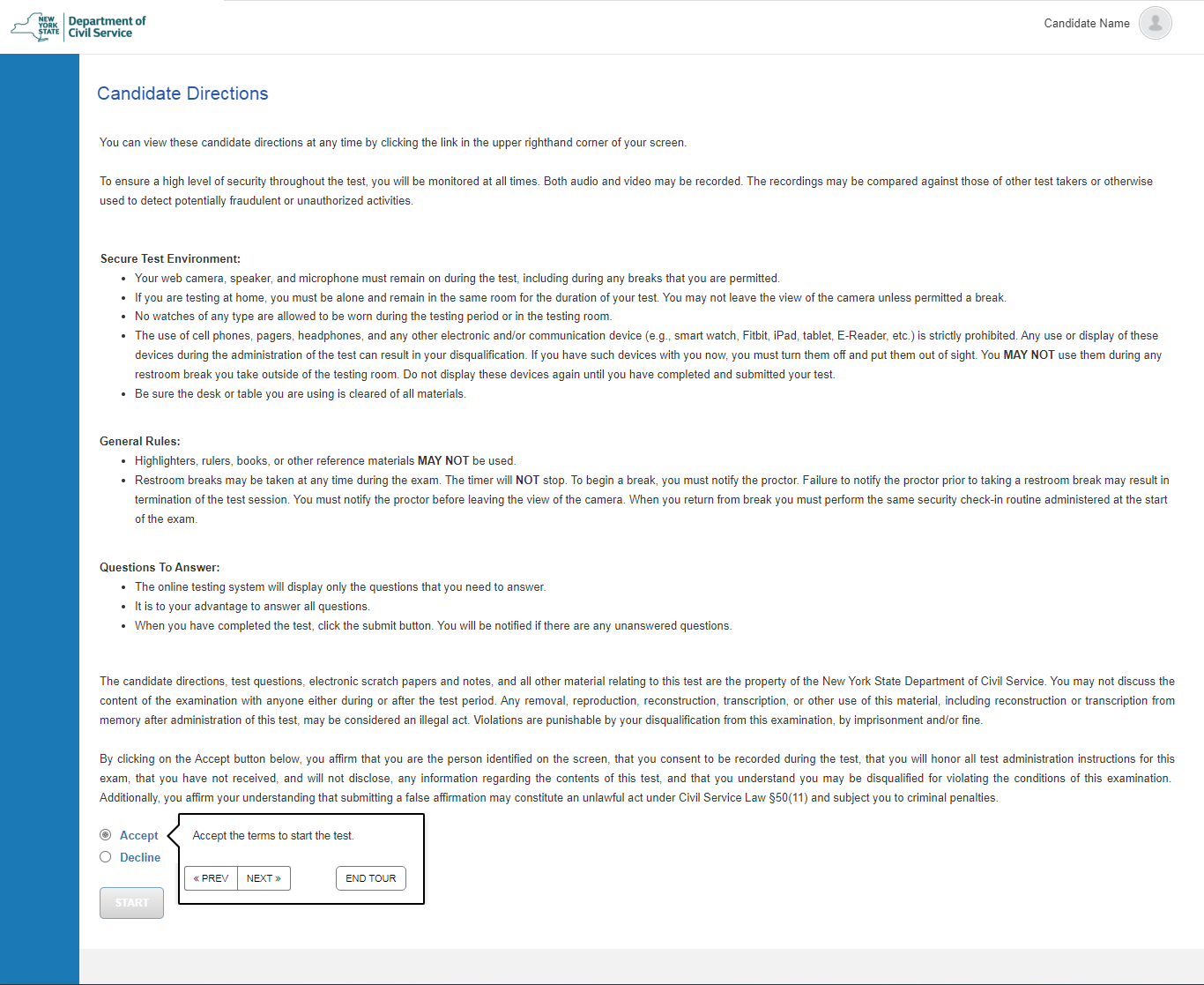
Task: Click the New York State logo
Action: [36, 26]
